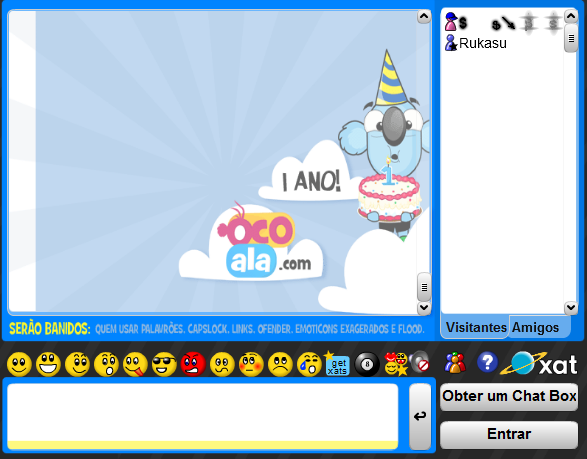Insert the surprised gasp emoticon
587x459 pixels.
coord(106,364)
